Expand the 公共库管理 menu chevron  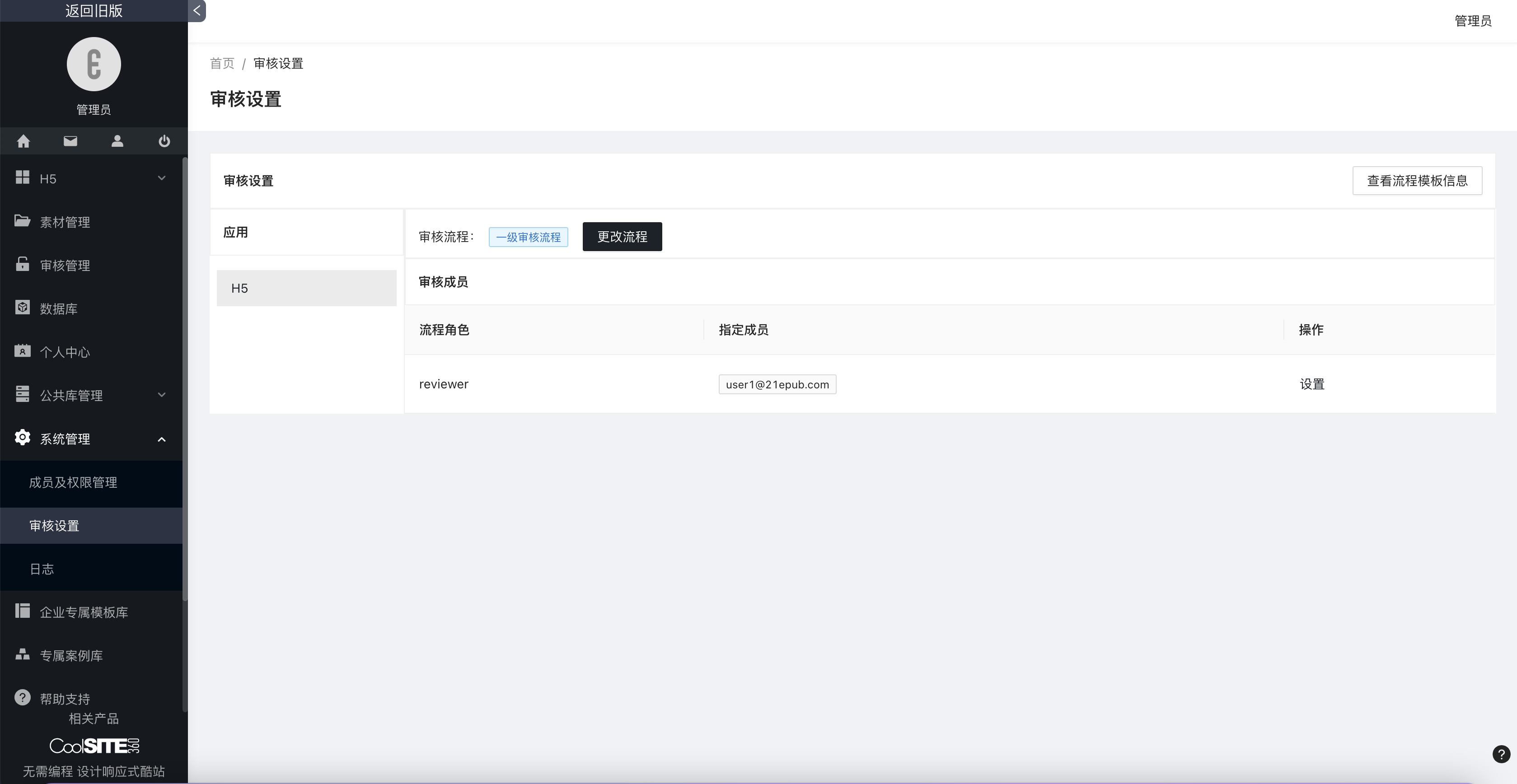click(162, 395)
